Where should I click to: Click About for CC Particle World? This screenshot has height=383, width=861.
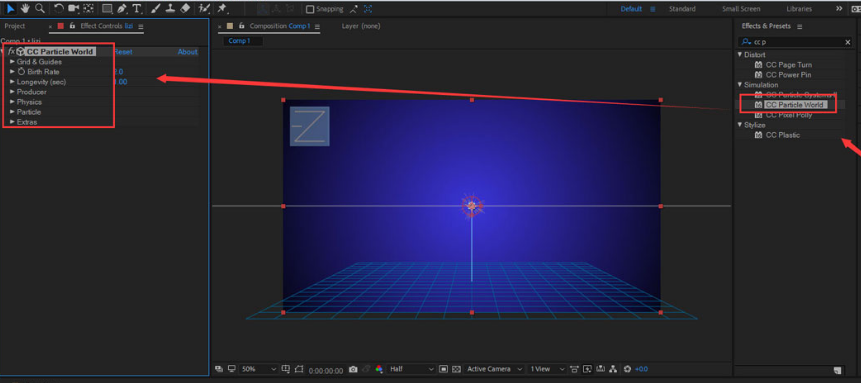(x=187, y=52)
